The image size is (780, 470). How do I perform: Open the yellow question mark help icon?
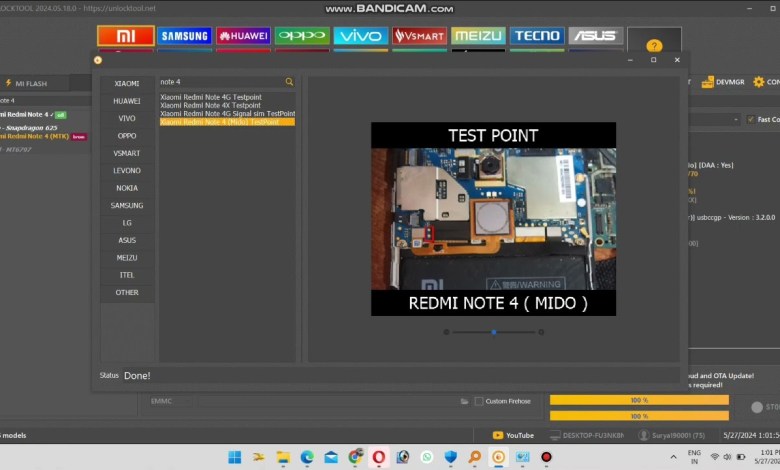tap(654, 46)
